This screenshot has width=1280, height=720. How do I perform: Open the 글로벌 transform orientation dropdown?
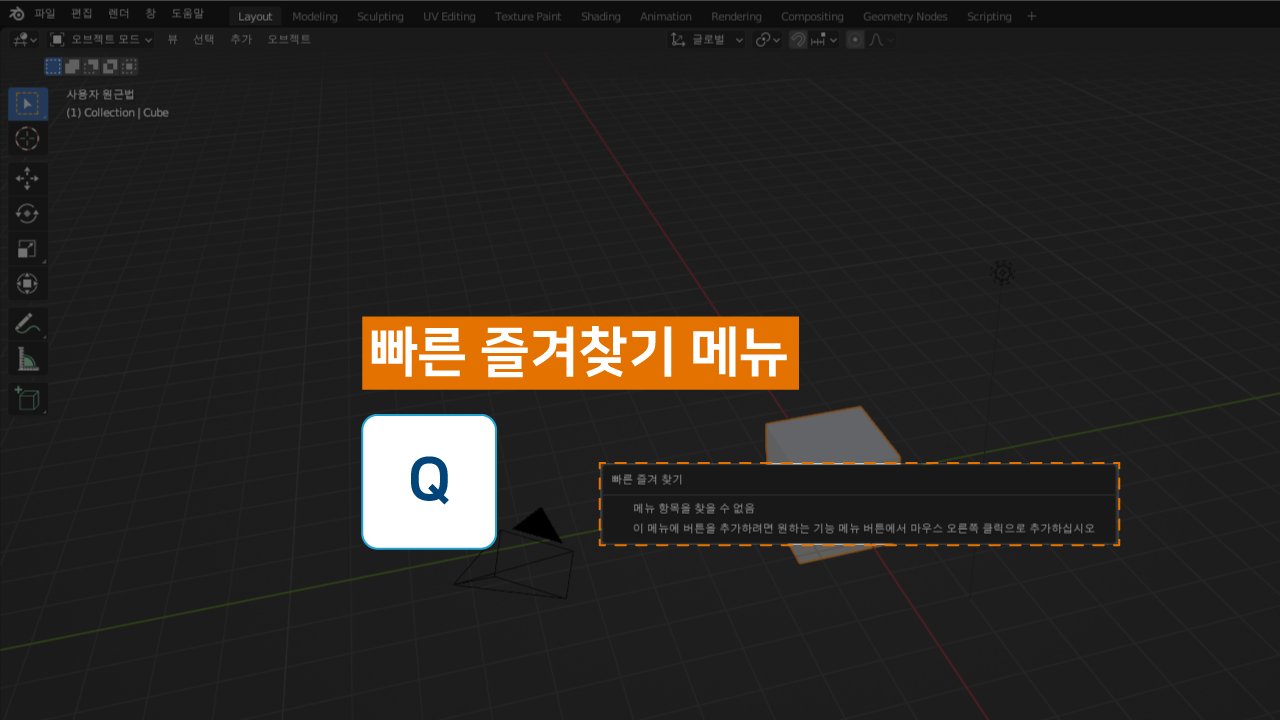[708, 40]
